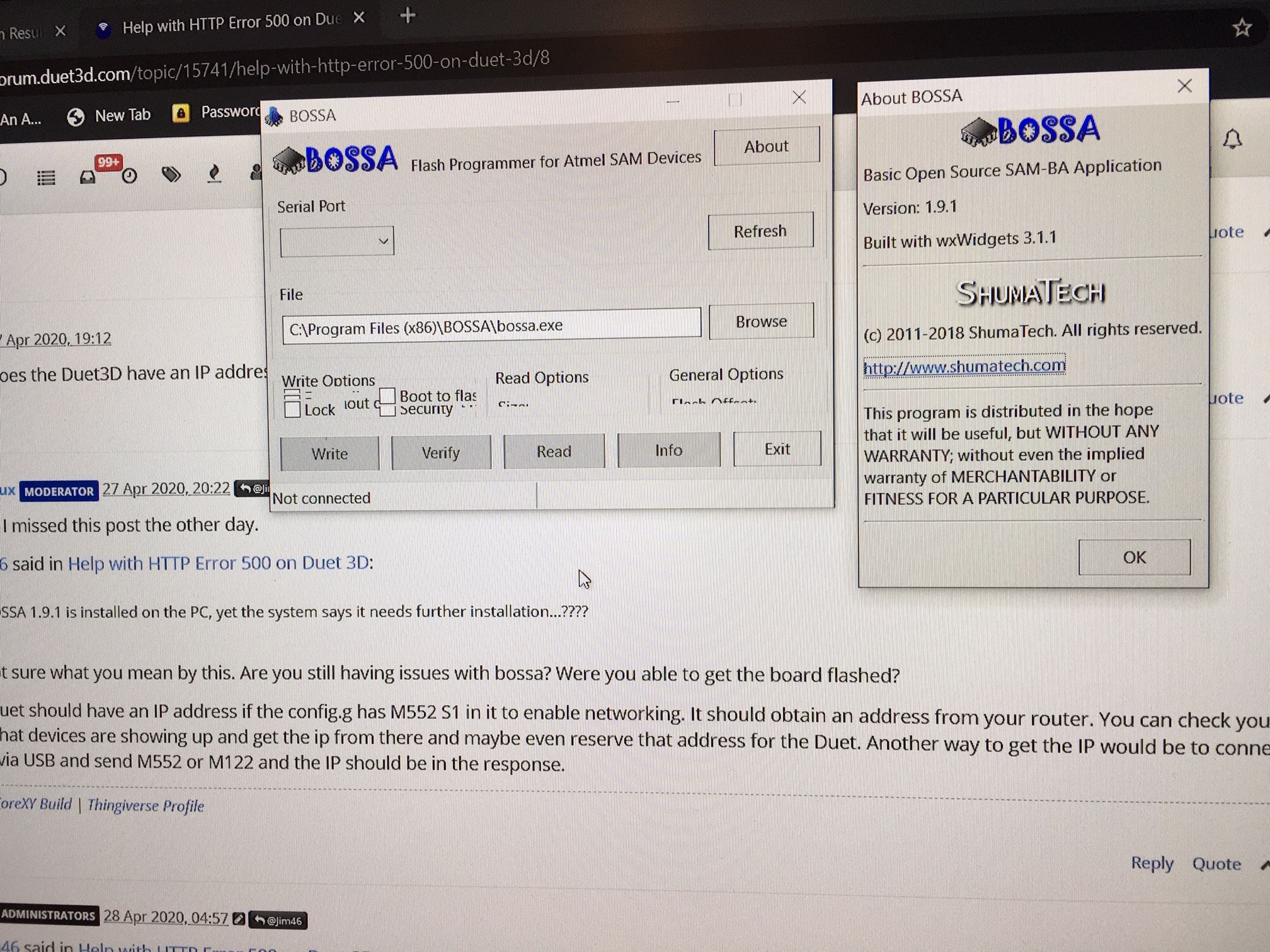
Task: Bookmark this page with the star icon
Action: coord(1242,28)
